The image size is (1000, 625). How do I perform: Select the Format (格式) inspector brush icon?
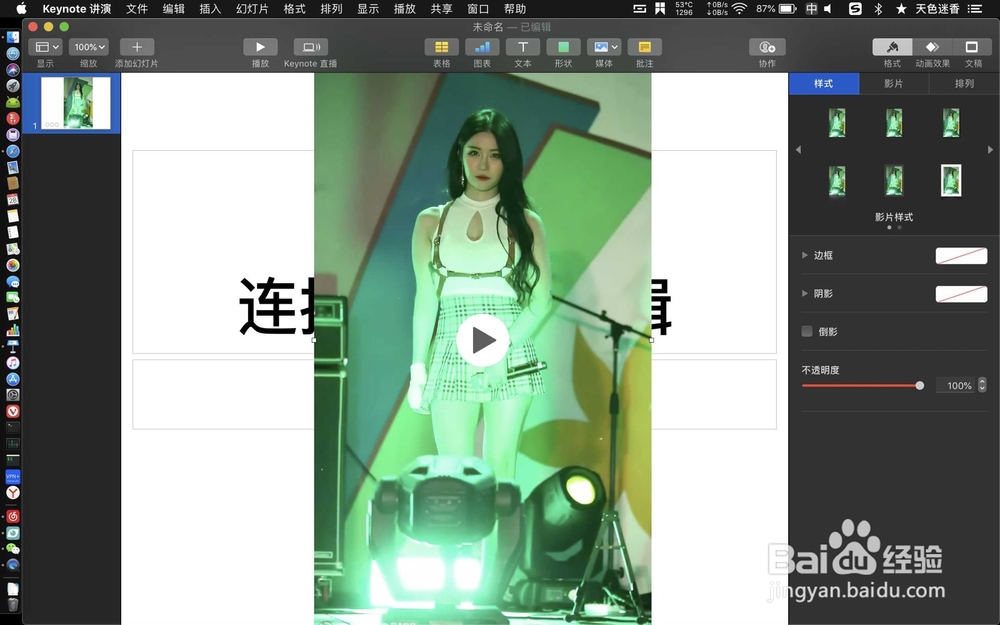coord(892,47)
